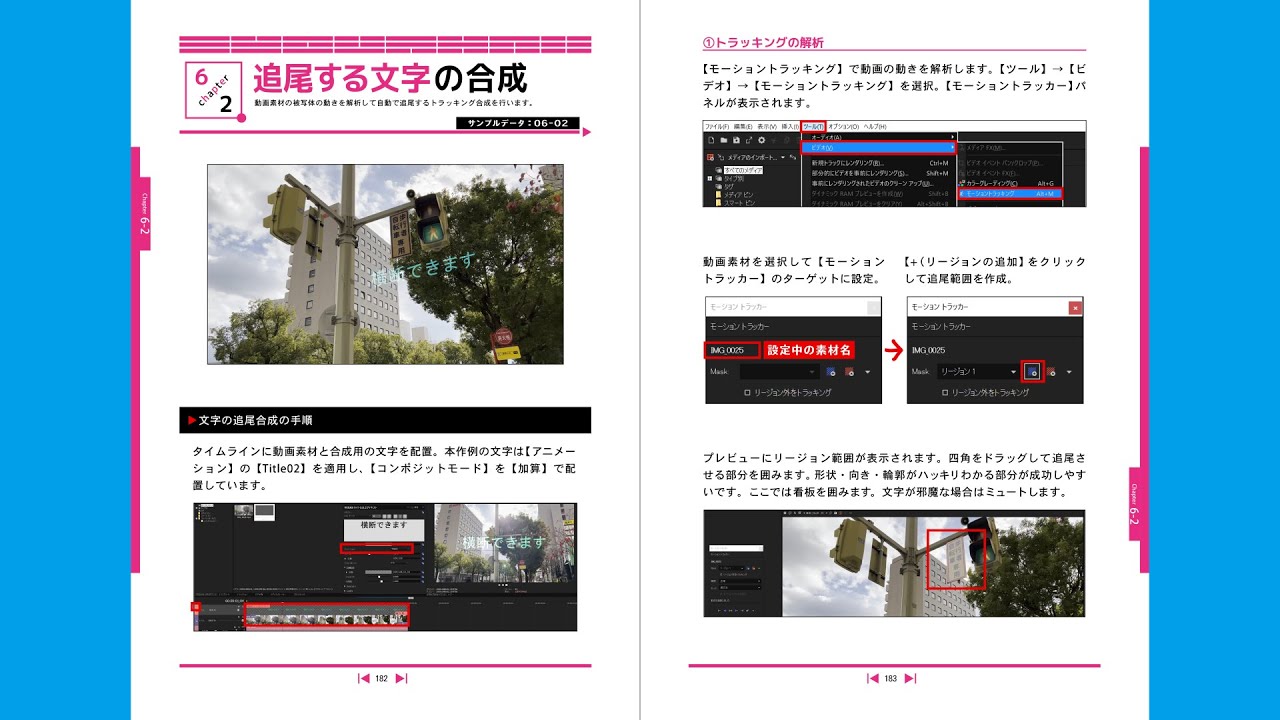The image size is (1280, 720).
Task: Open the オプション(O) menu
Action: tap(843, 126)
